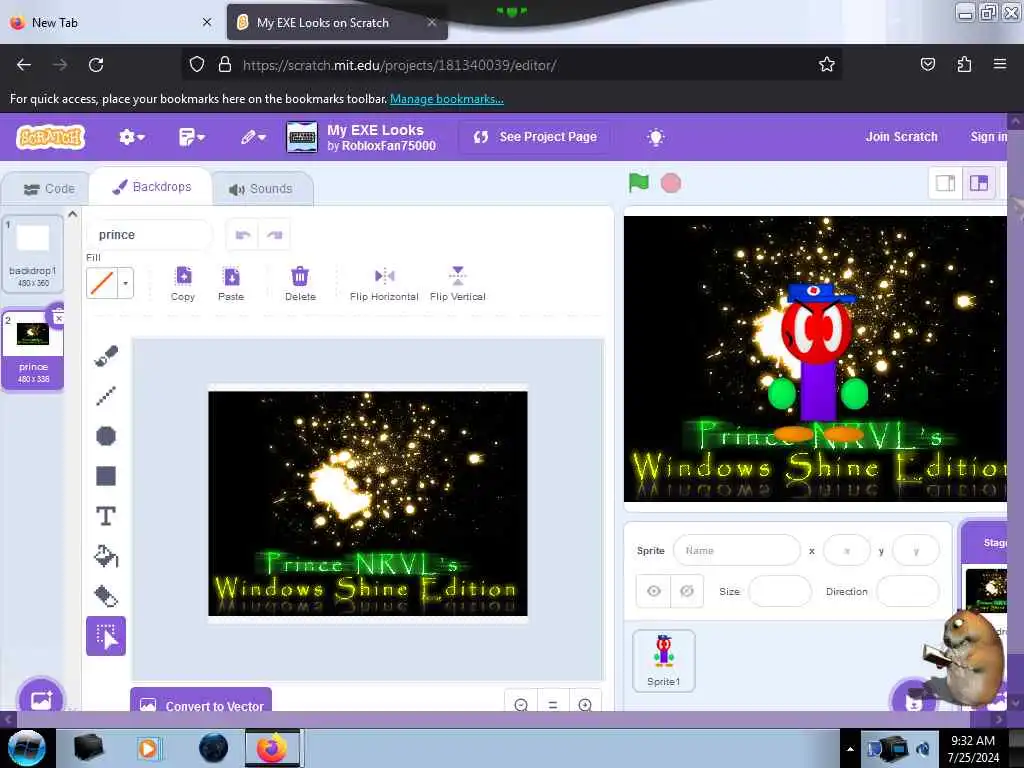Open the Windows Start orb
This screenshot has width=1024, height=768.
pos(27,748)
